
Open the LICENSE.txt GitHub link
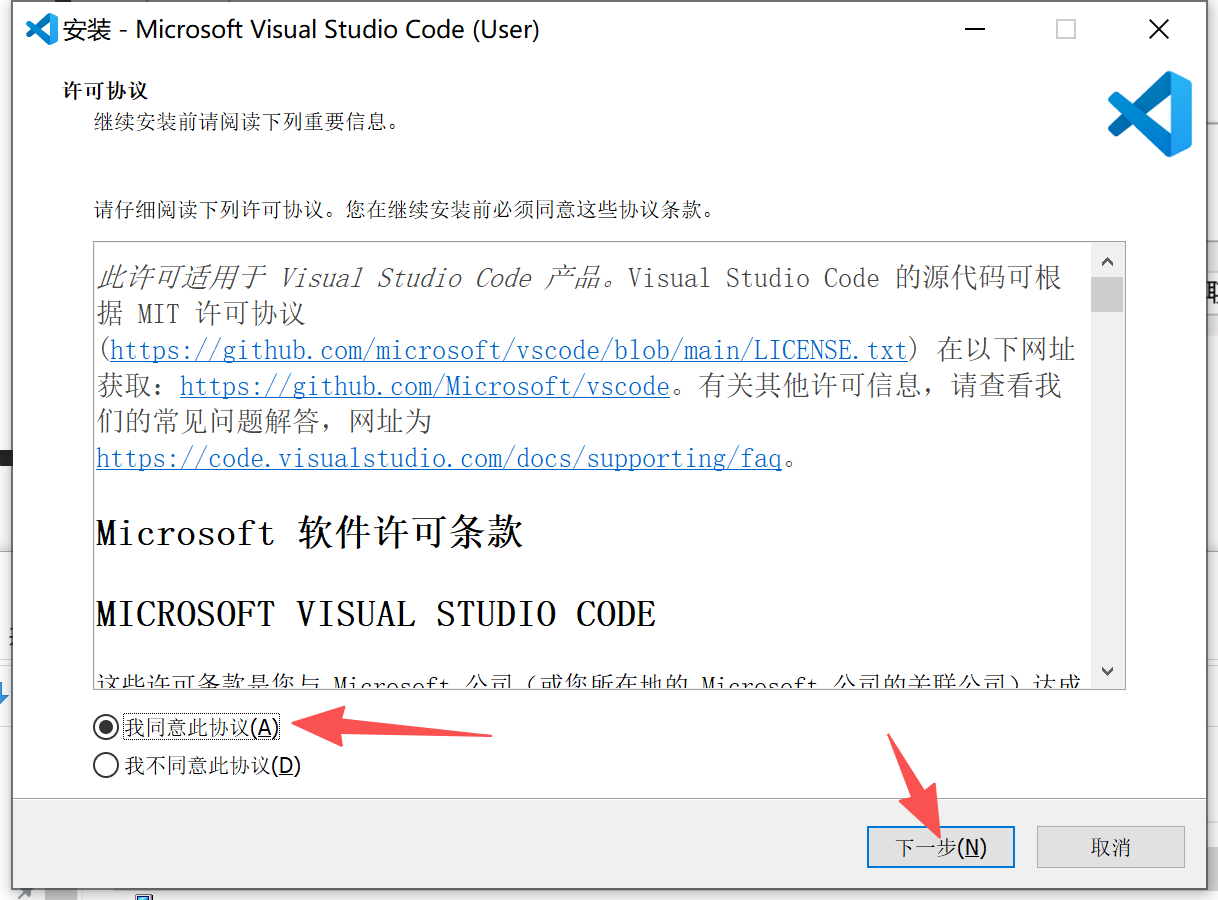coord(508,350)
